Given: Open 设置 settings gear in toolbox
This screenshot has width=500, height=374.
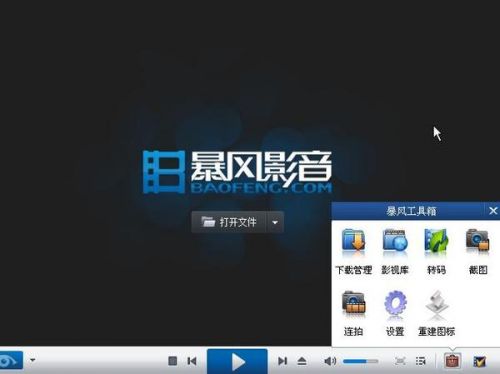Looking at the screenshot, I should (395, 313).
